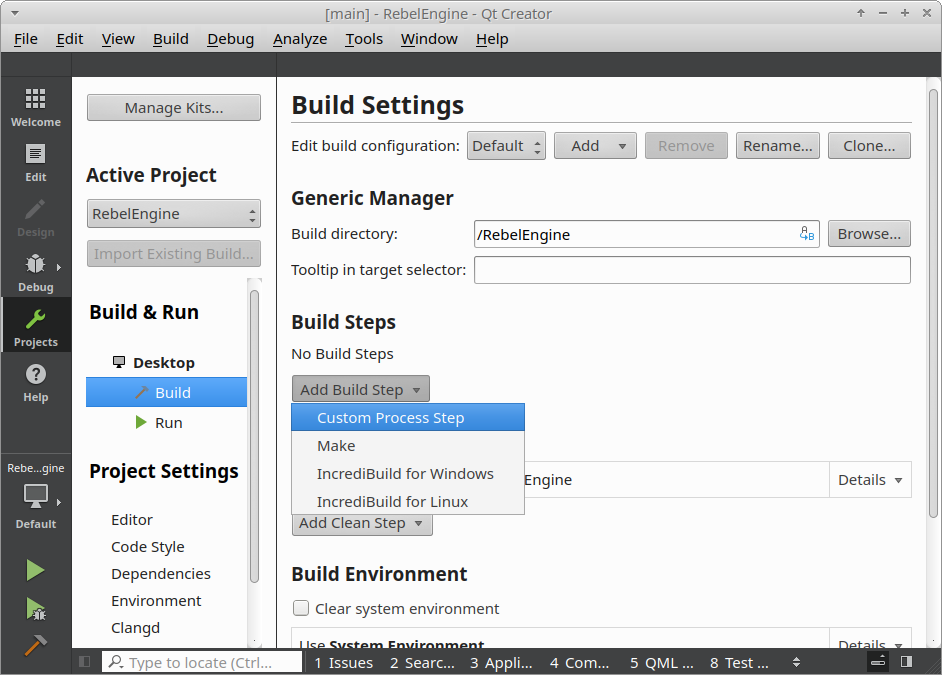Click Manage Kits button
This screenshot has width=942, height=675.
174,107
